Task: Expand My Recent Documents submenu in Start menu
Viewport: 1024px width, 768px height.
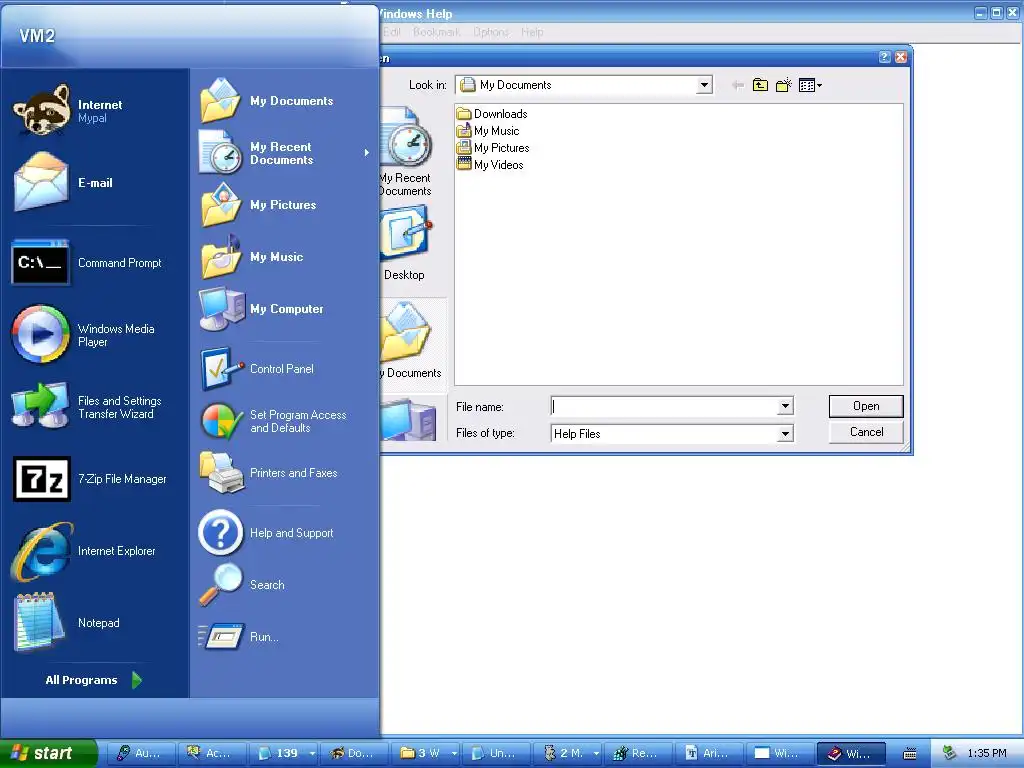Action: tap(285, 153)
